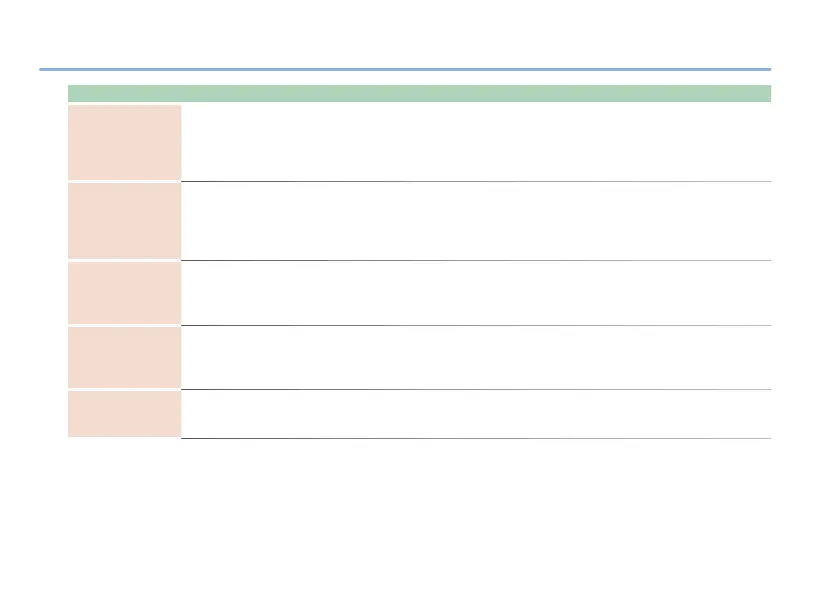Select the second row's white content cell

475,220
